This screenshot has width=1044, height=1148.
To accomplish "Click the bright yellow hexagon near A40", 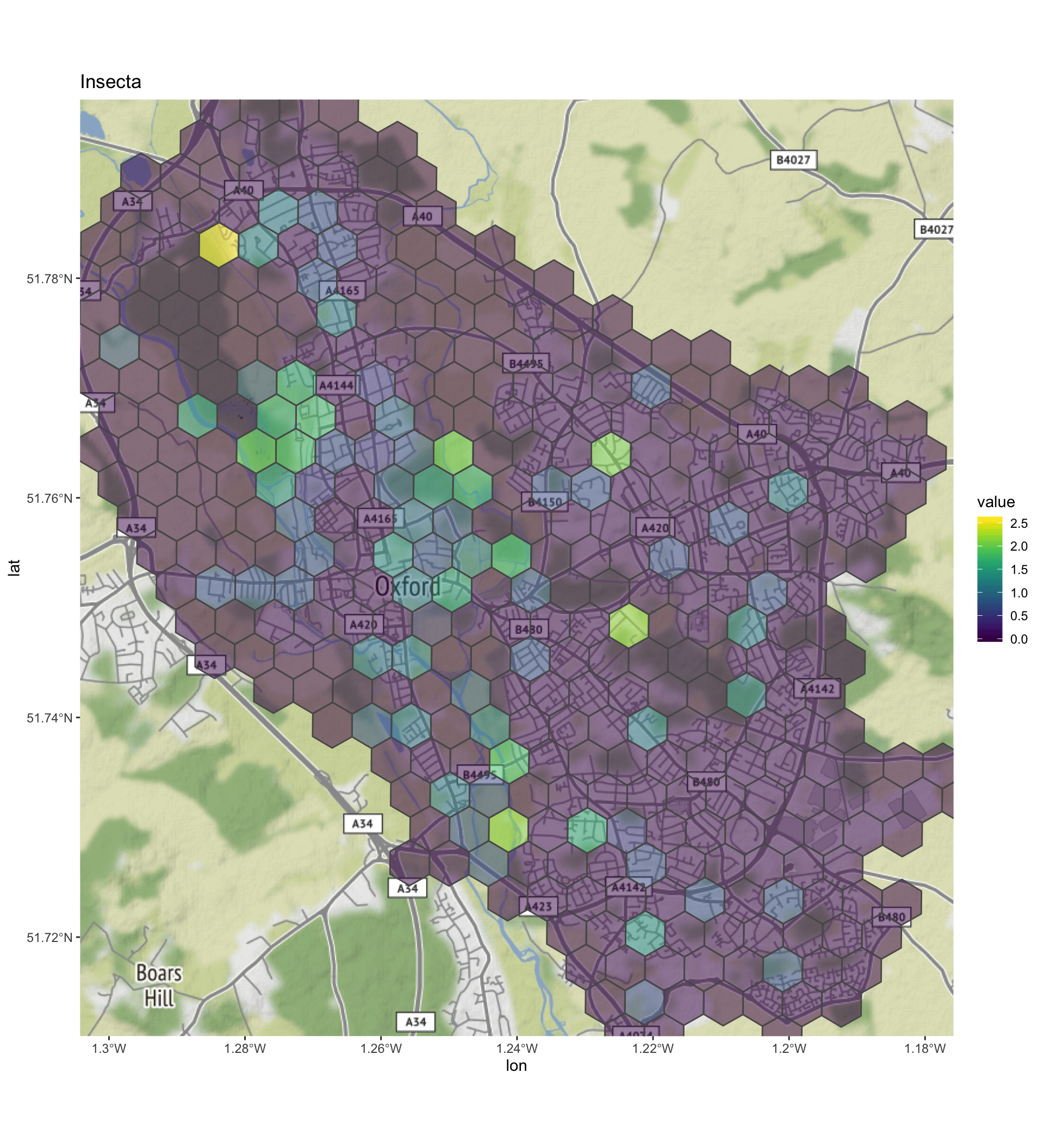I will (219, 246).
